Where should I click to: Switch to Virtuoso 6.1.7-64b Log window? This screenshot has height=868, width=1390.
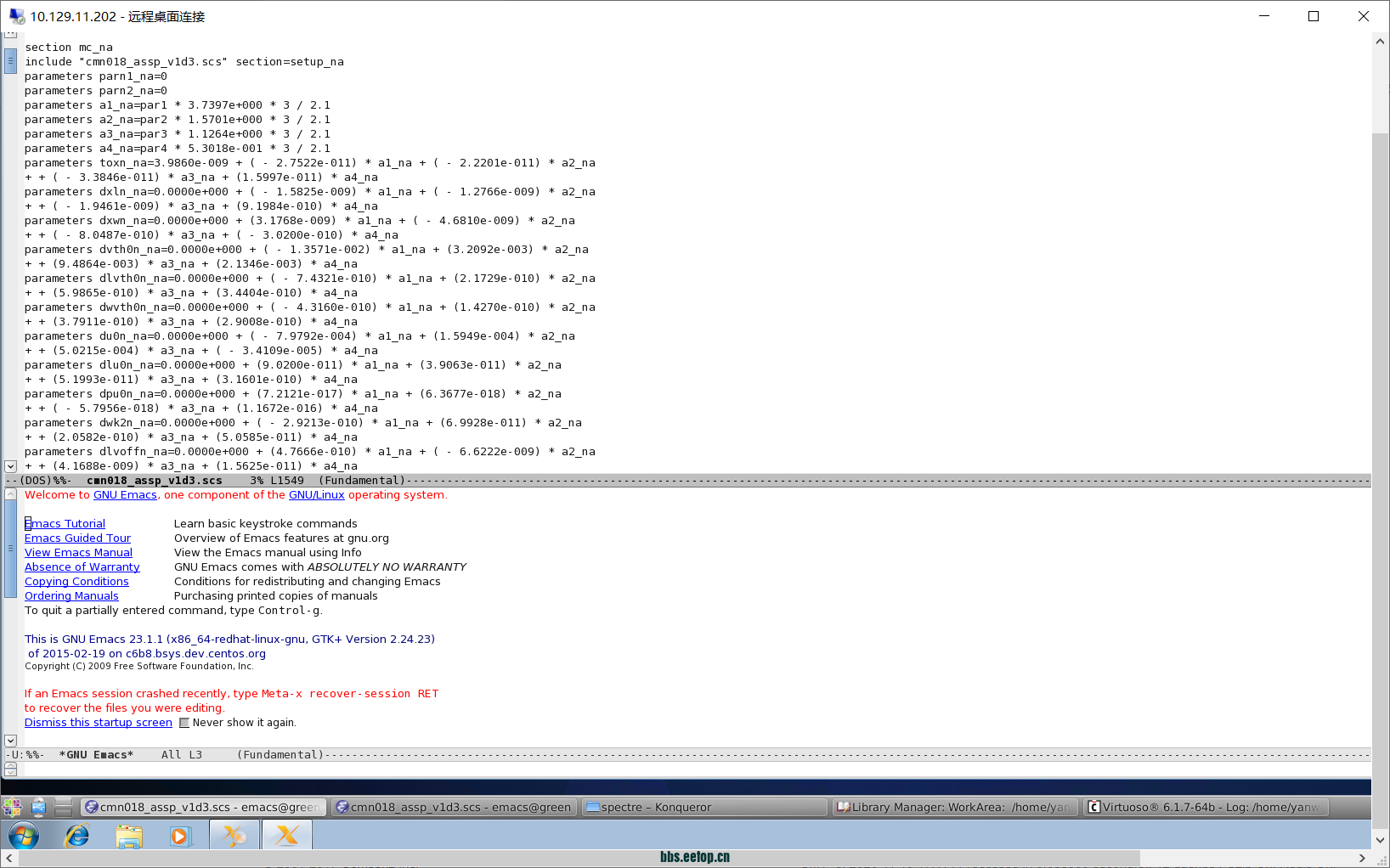click(1206, 807)
